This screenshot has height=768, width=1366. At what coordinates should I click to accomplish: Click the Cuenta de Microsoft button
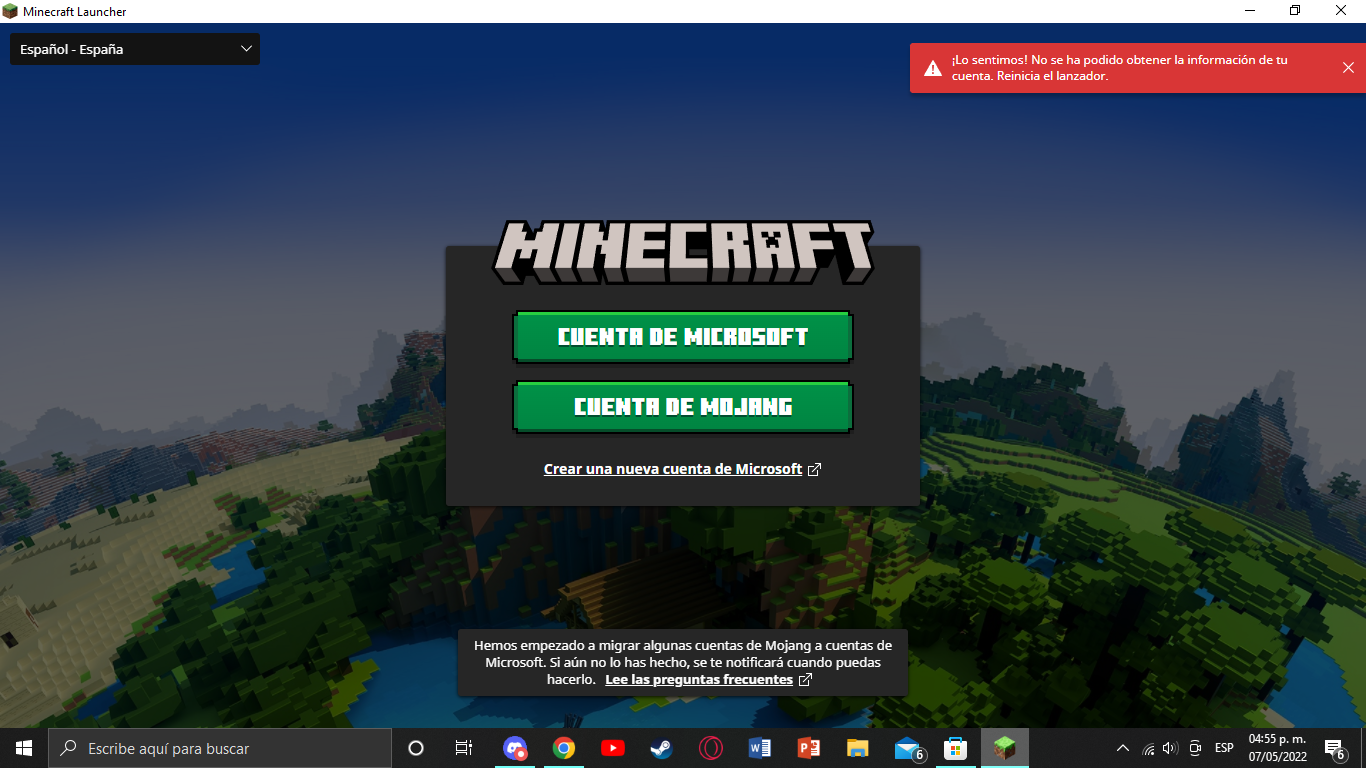pyautogui.click(x=682, y=336)
